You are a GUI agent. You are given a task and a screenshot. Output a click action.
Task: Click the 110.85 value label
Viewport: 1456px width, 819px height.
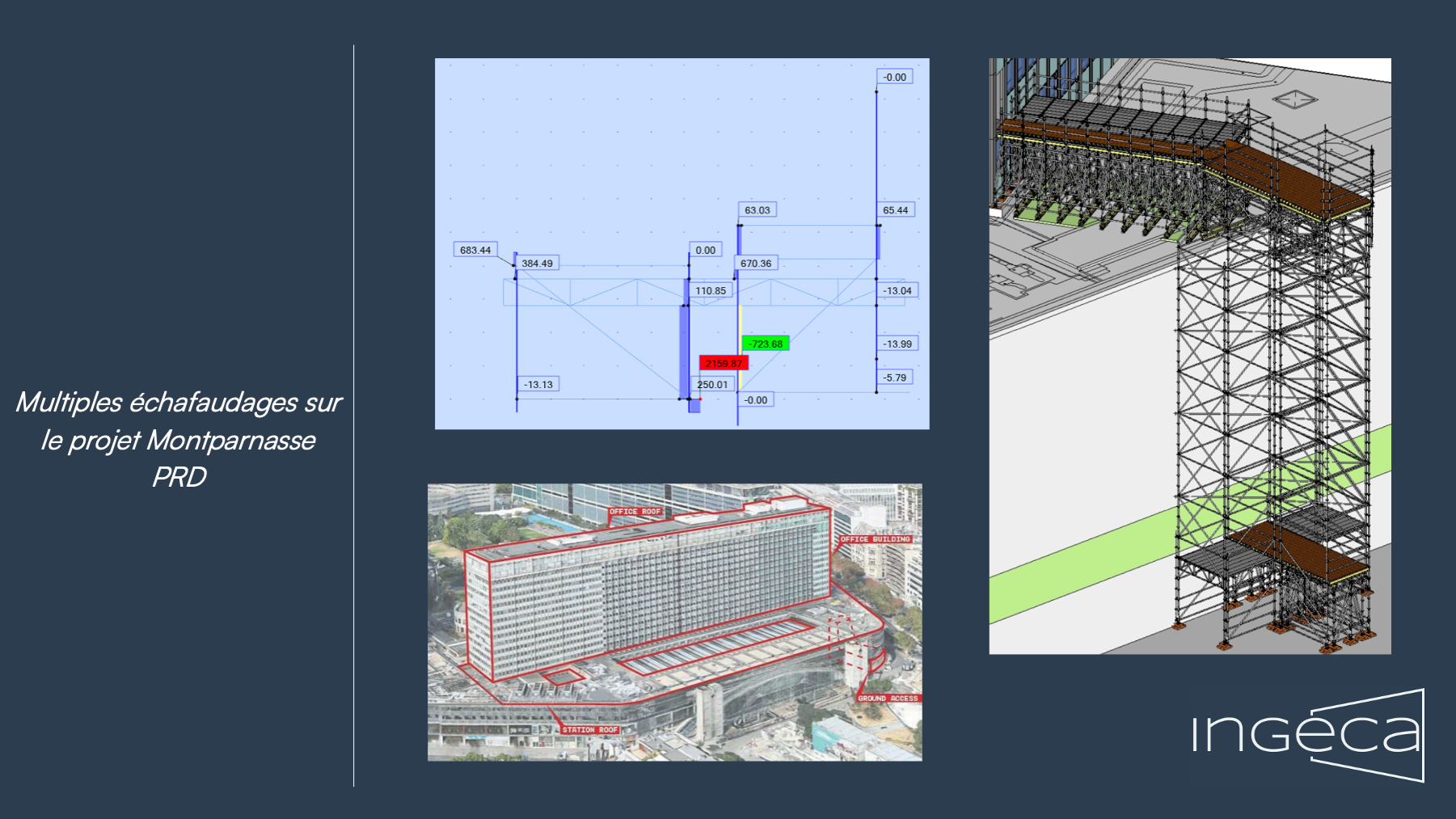tap(711, 291)
